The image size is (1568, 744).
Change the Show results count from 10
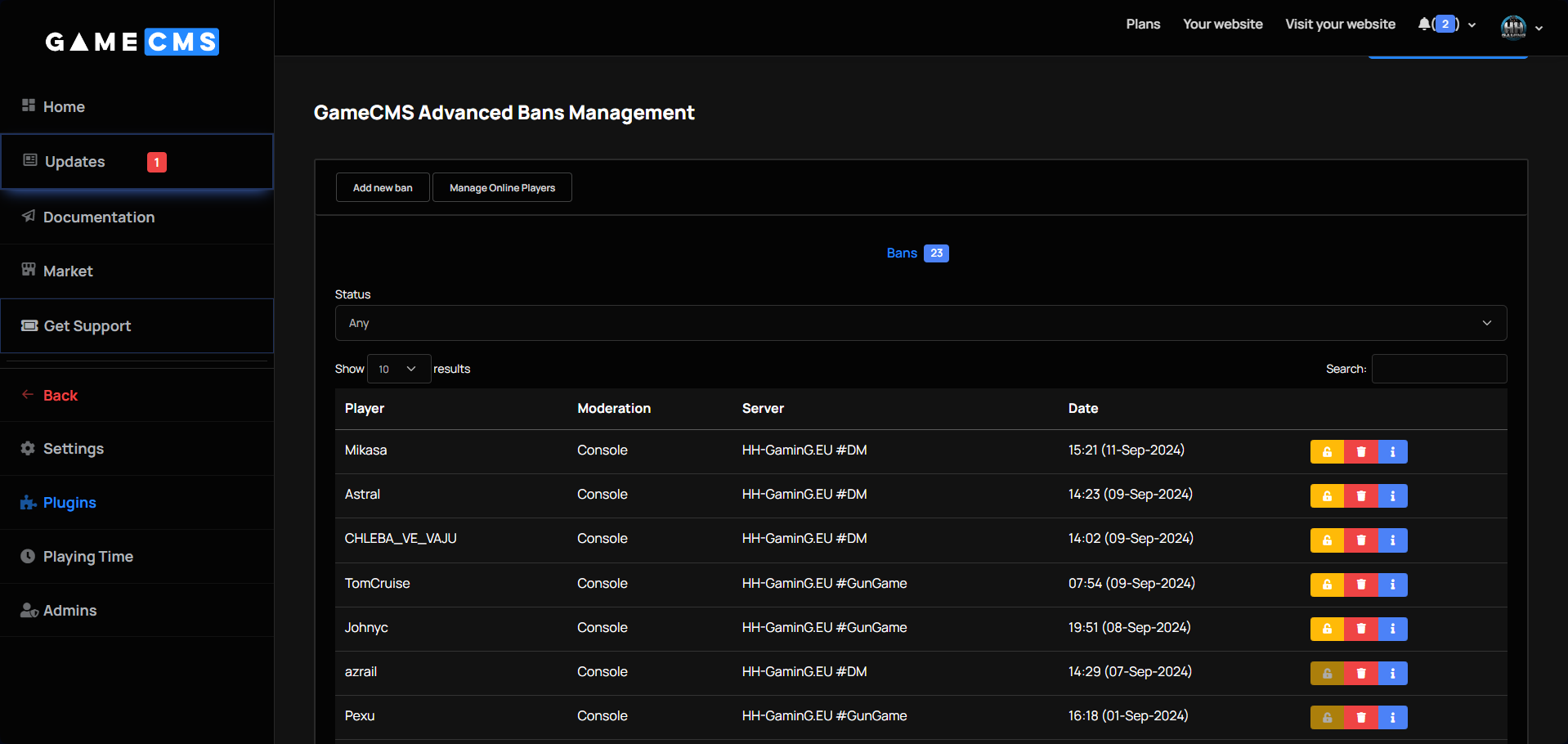click(398, 369)
